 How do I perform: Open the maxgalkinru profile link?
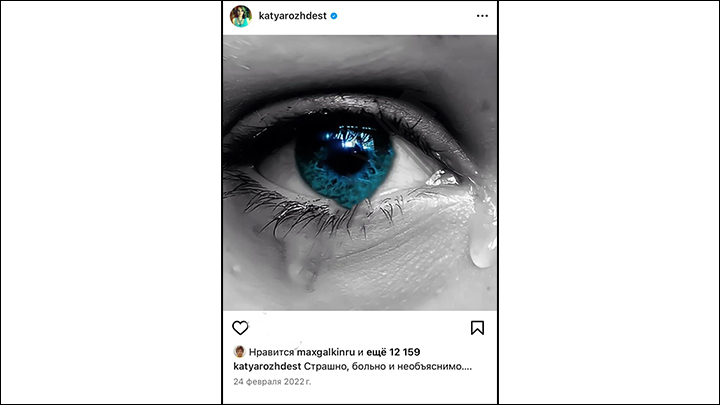[326, 352]
